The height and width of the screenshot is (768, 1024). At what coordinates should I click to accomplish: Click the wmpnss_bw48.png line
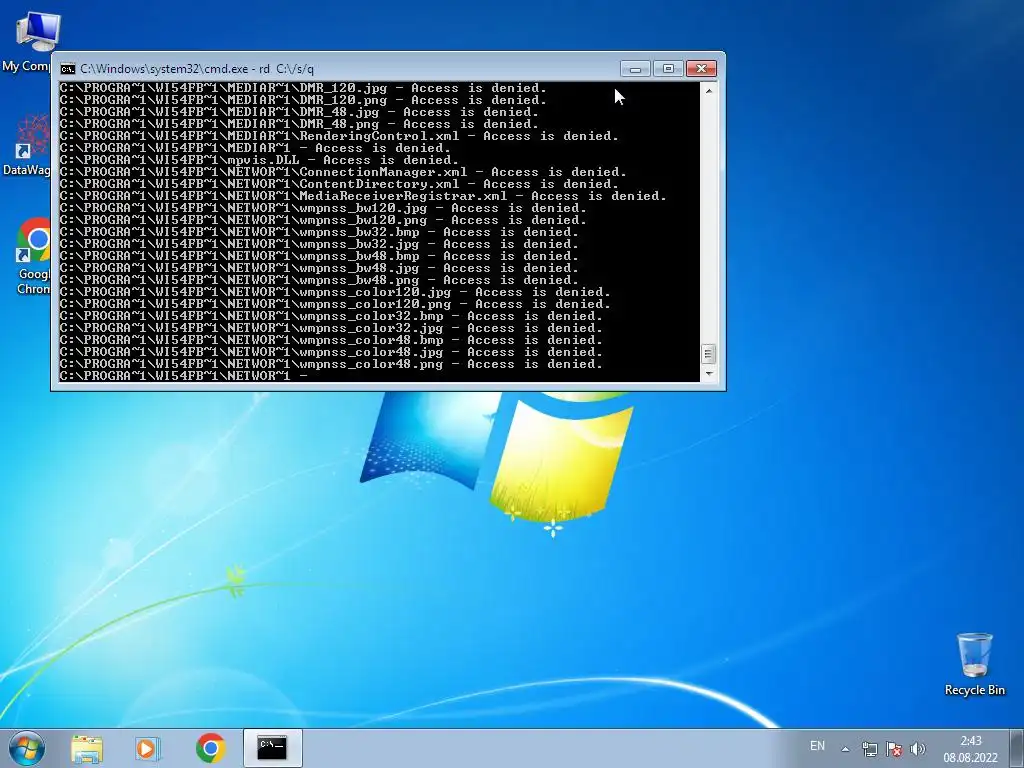click(x=319, y=280)
